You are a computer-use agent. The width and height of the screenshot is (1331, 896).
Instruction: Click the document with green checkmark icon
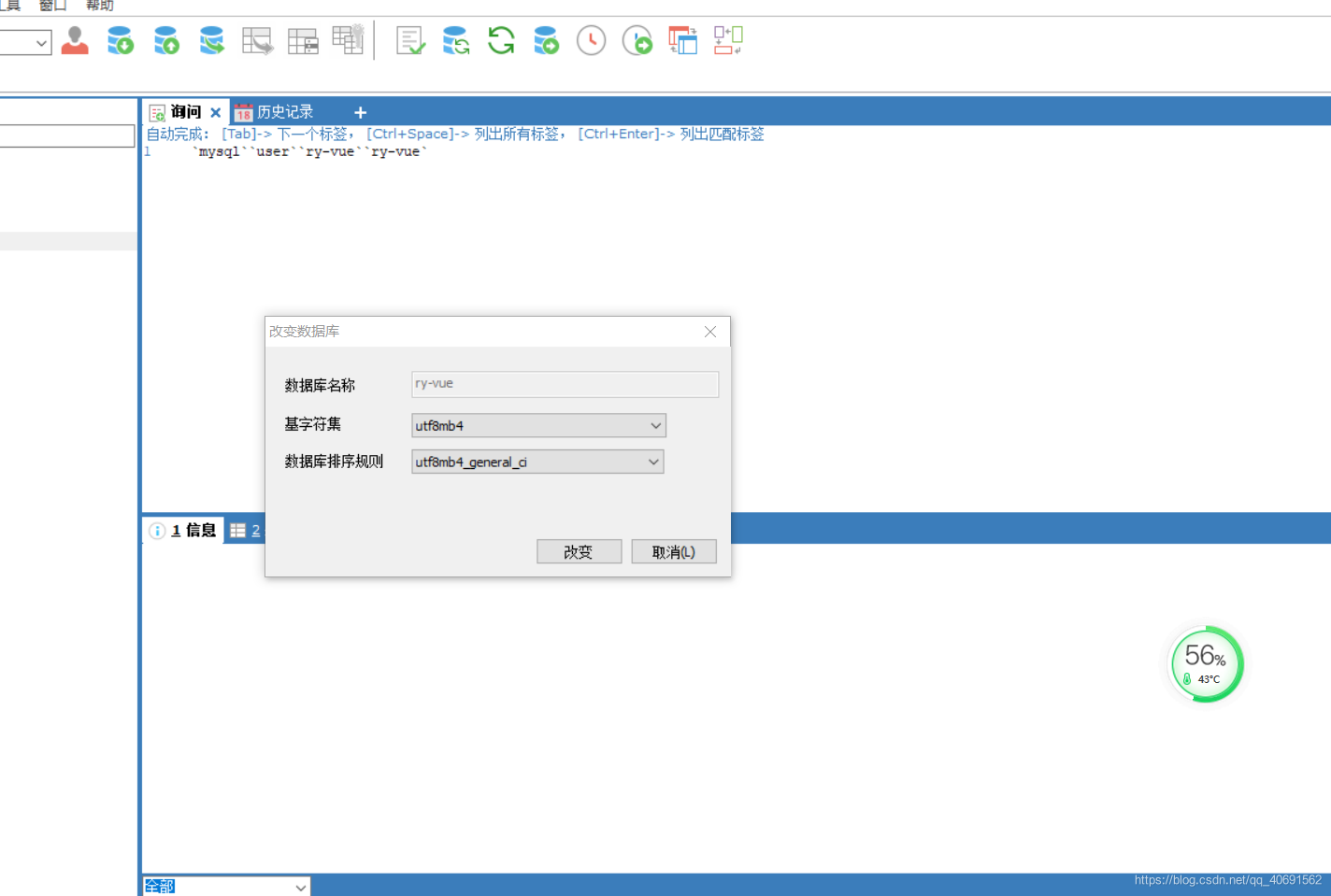click(x=410, y=41)
